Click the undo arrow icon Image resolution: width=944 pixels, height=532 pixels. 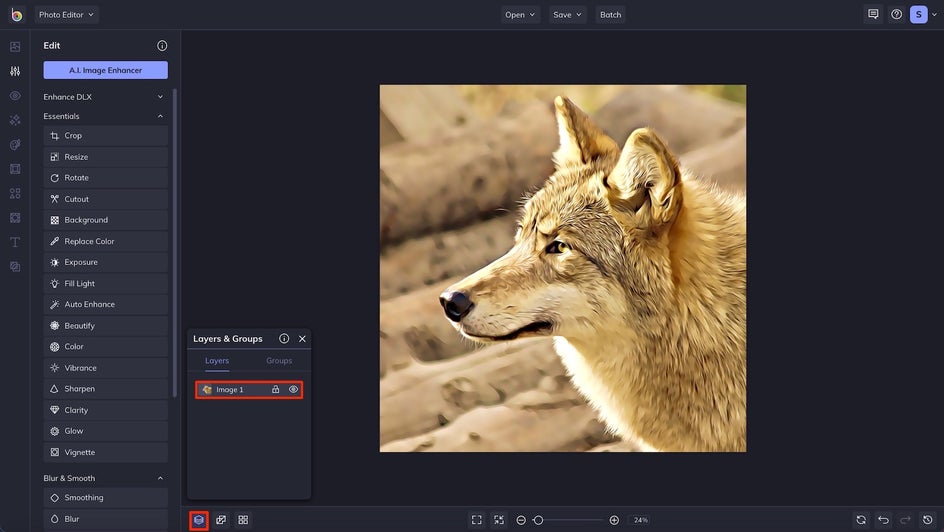883,520
